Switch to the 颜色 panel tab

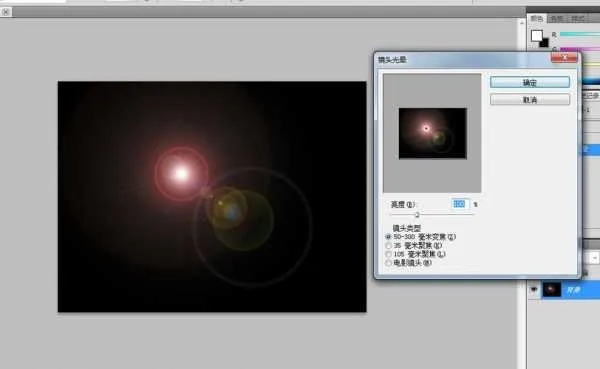click(x=537, y=18)
